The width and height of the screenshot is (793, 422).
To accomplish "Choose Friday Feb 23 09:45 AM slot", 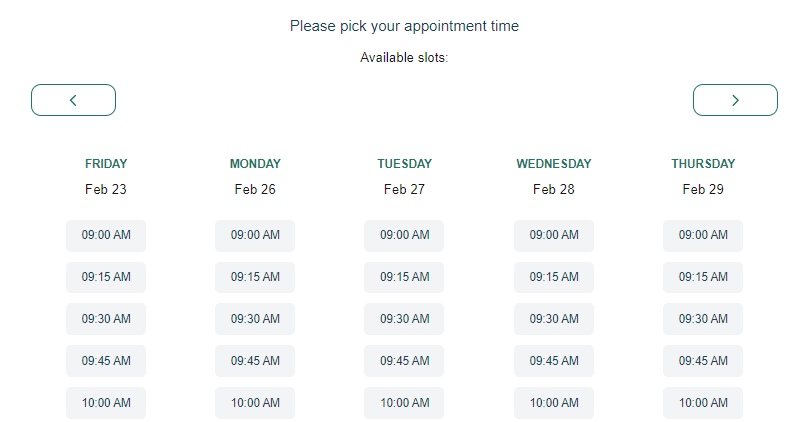I will coord(106,361).
